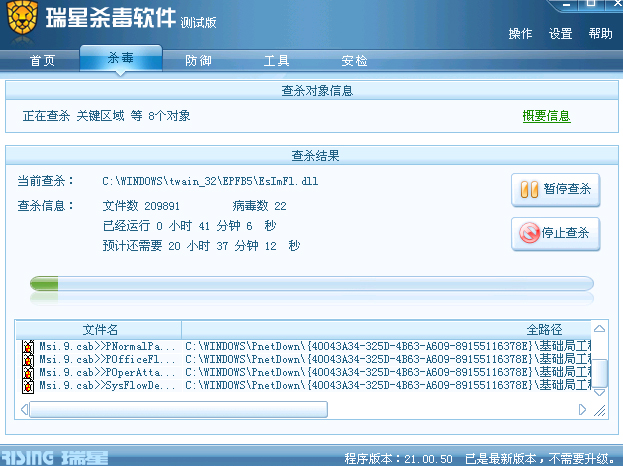This screenshot has width=623, height=466.
Task: Click full path cell of the PNormalPa row
Action: (x=388, y=347)
